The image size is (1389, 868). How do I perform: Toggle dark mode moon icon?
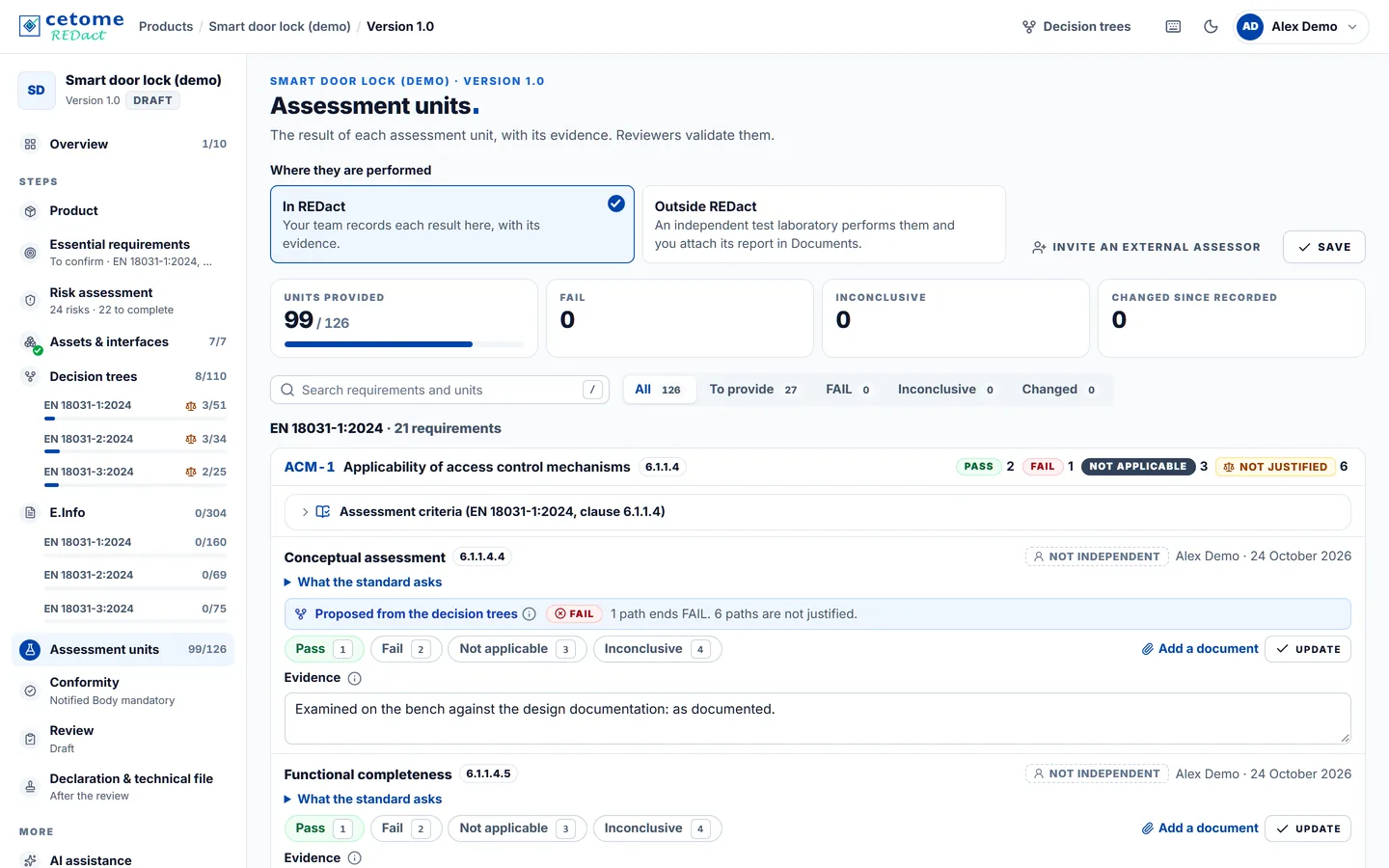[x=1211, y=27]
